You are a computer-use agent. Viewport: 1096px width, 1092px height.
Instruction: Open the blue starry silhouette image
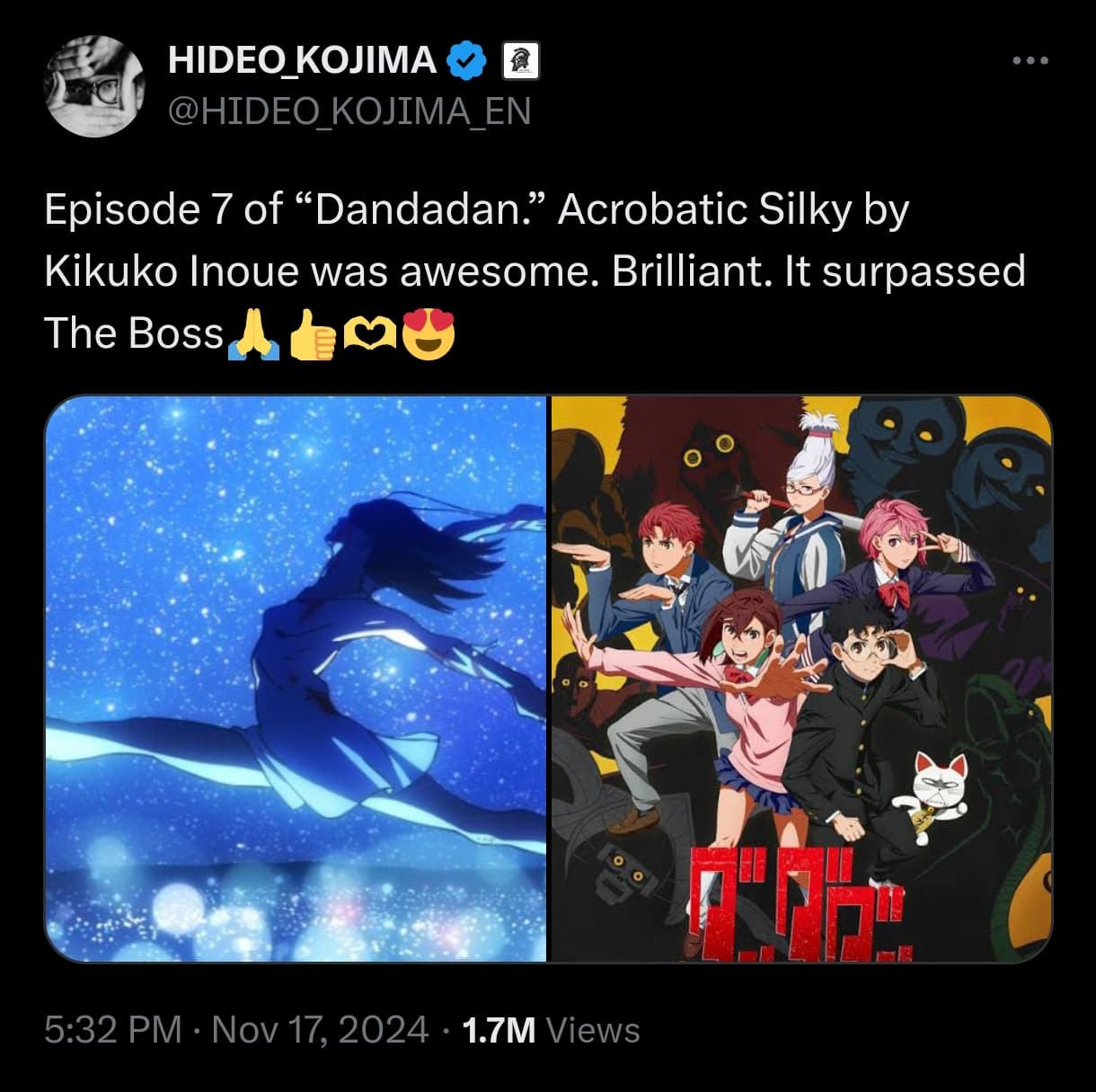click(x=296, y=679)
